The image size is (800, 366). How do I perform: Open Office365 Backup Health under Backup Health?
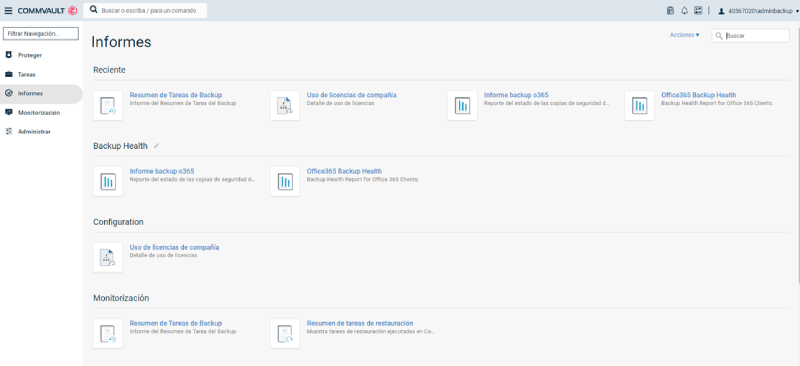pyautogui.click(x=344, y=171)
